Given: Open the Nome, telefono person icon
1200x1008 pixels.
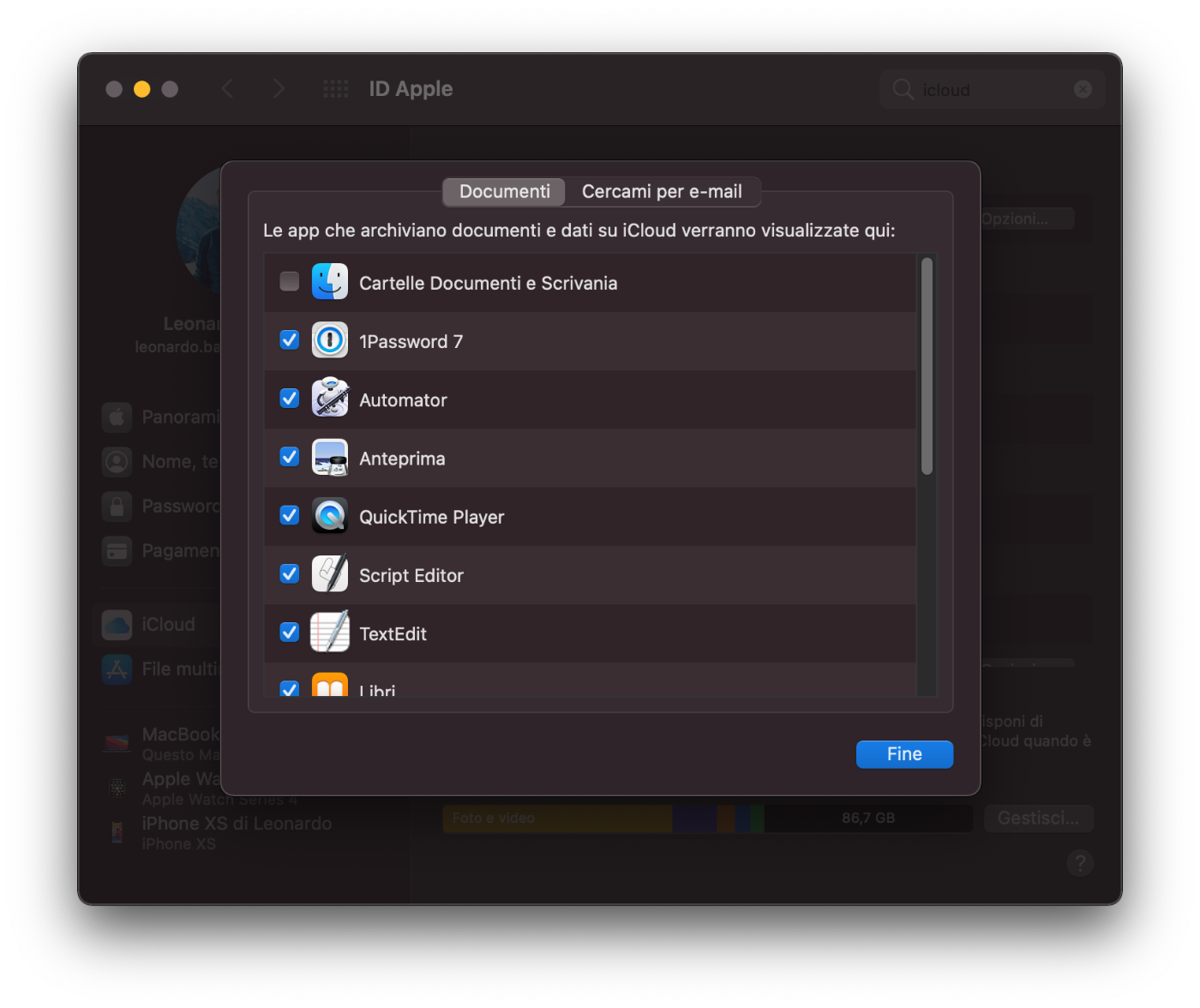Looking at the screenshot, I should pos(117,462).
